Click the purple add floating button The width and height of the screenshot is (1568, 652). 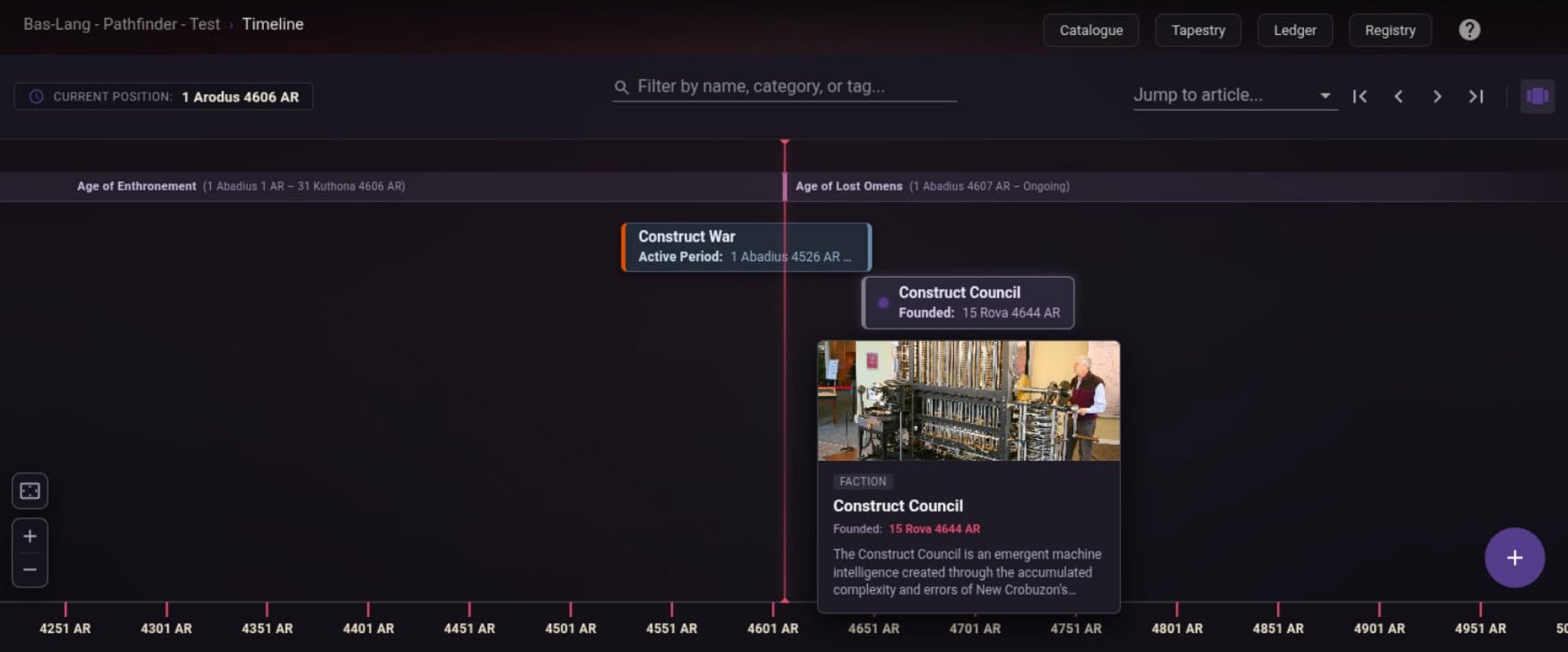1514,558
